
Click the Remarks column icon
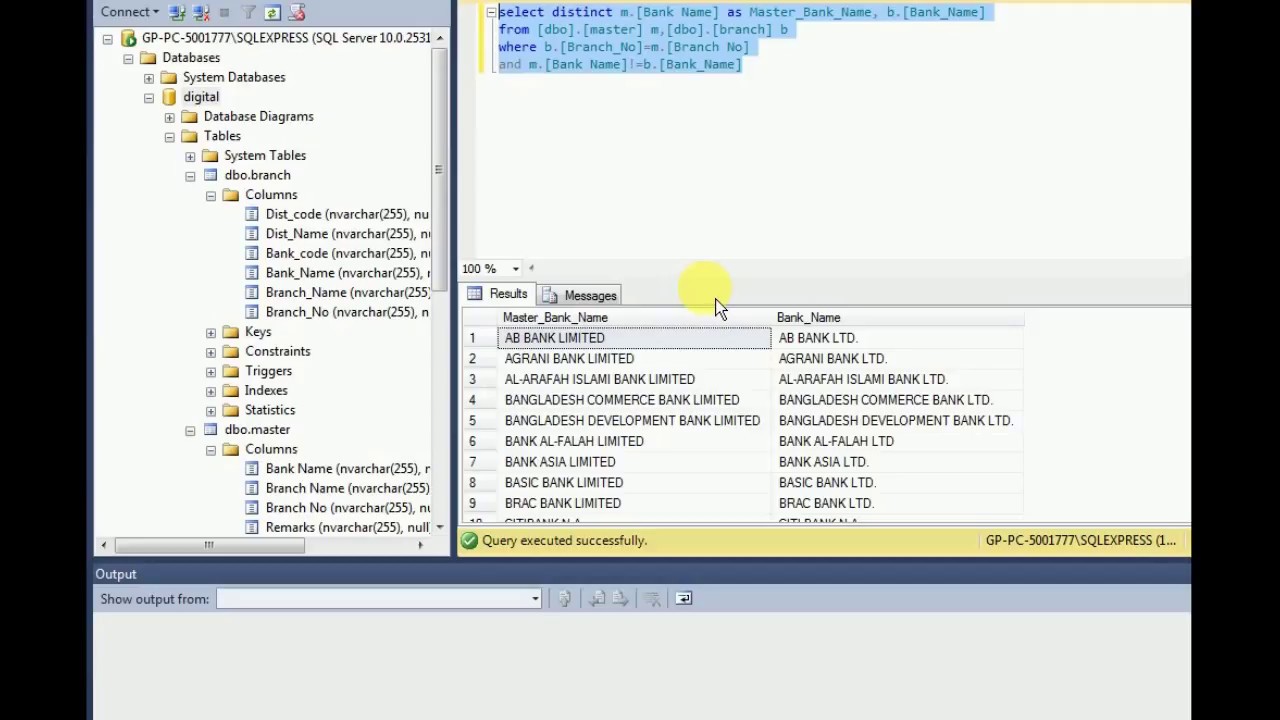coord(252,527)
